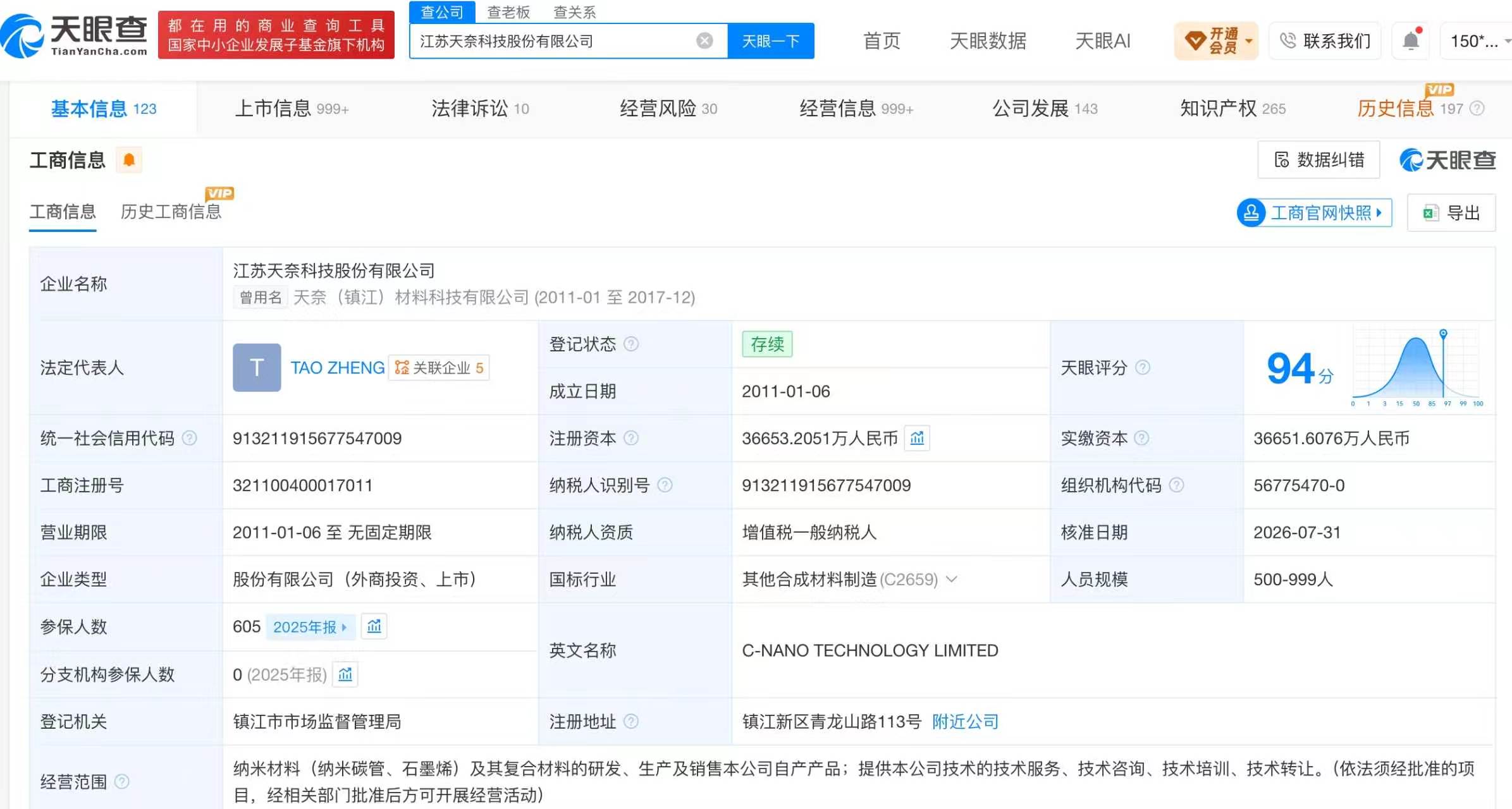Viewport: 1512px width, 809px height.
Task: Click the 94分 score value
Action: pos(1300,369)
